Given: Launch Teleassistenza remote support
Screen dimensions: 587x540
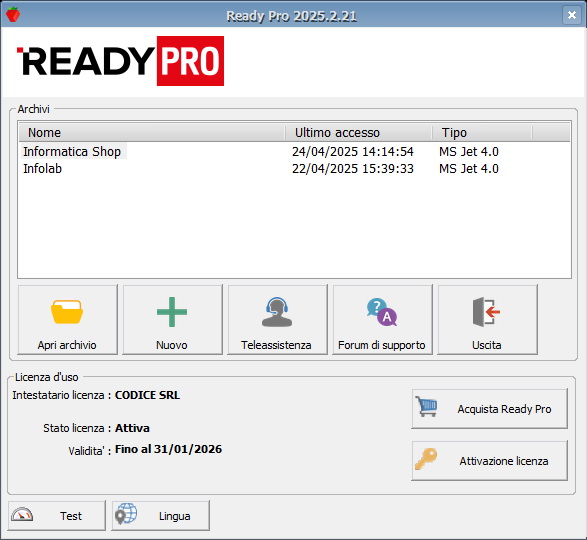Looking at the screenshot, I should coord(277,319).
